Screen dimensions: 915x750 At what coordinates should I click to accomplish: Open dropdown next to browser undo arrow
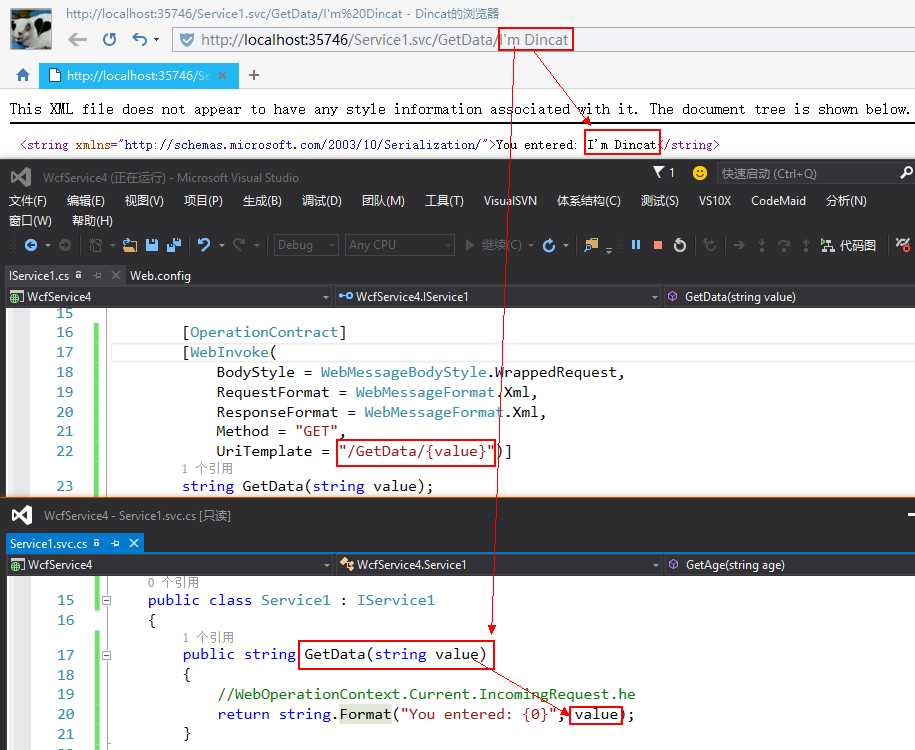(x=156, y=40)
